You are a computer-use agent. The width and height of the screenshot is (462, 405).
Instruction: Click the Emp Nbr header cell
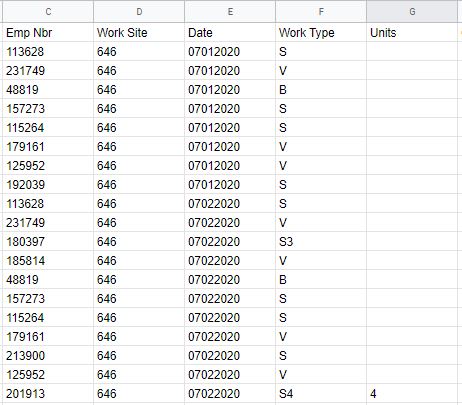coord(48,32)
